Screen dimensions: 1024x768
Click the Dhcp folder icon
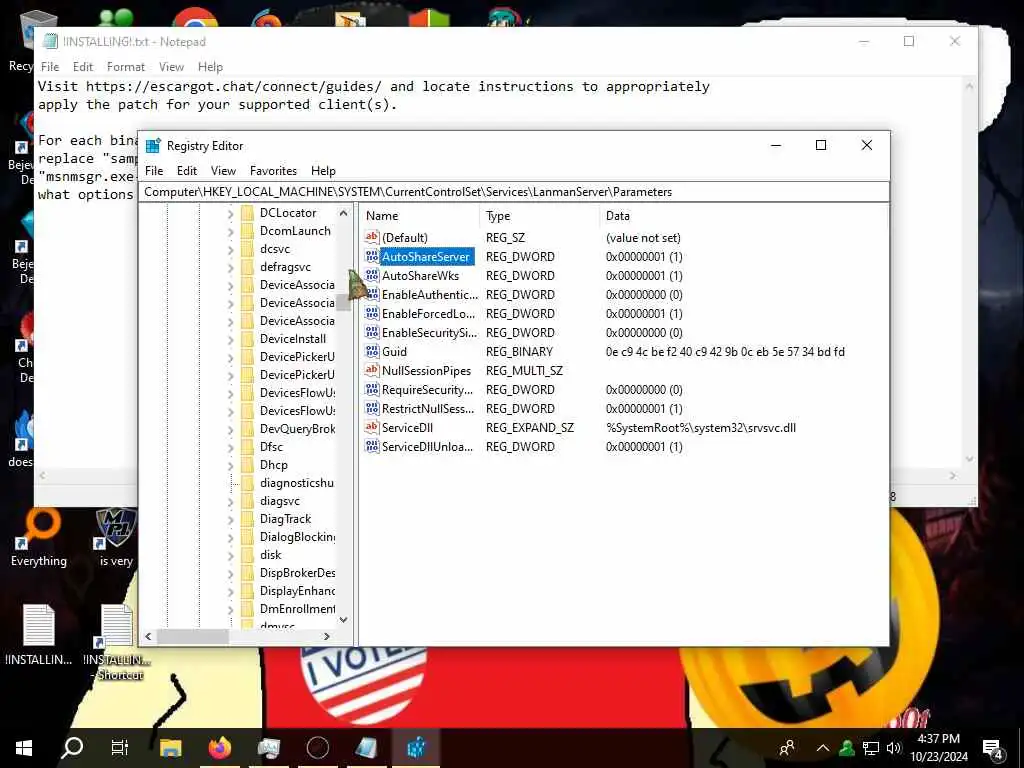tap(247, 465)
